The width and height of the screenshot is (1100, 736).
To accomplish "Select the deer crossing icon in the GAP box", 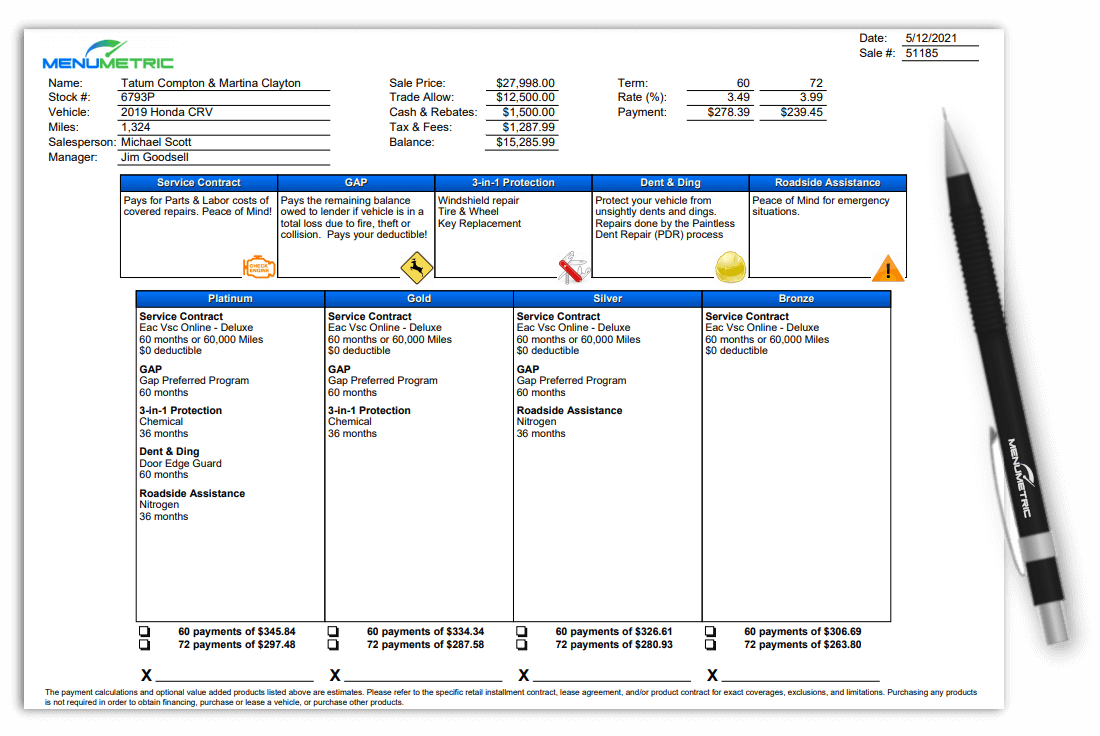I will (x=416, y=266).
